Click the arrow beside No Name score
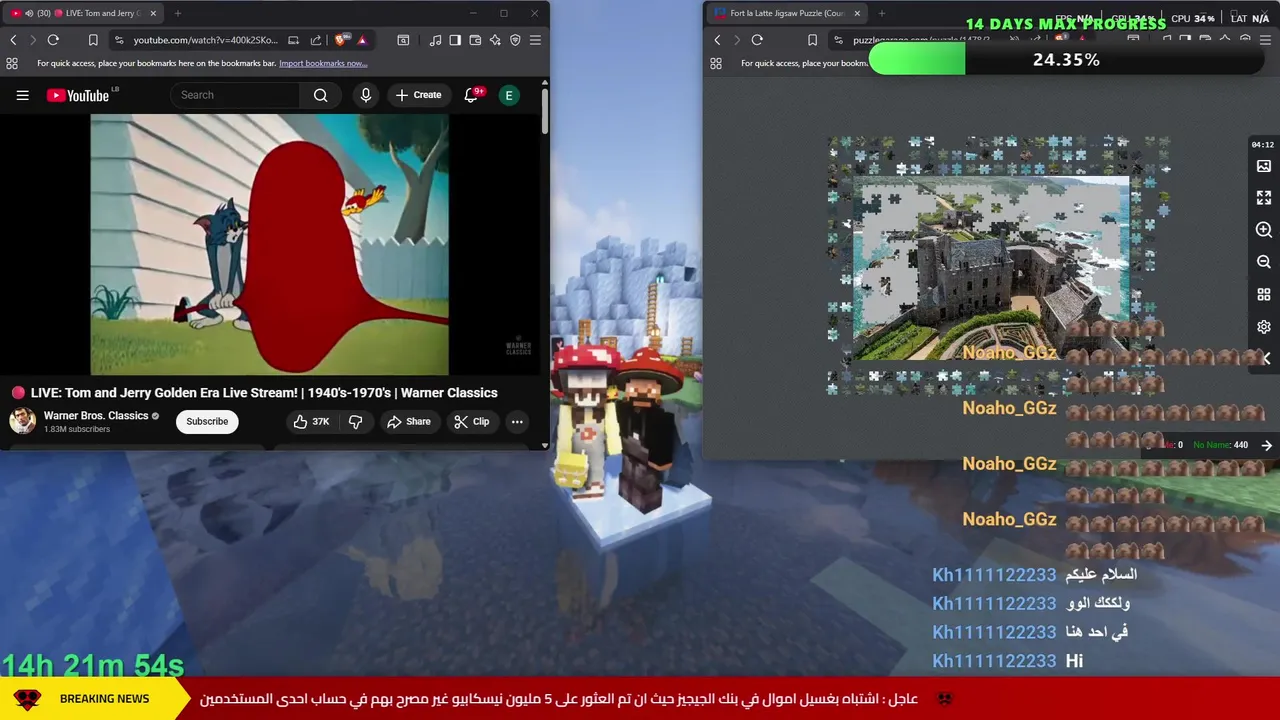This screenshot has width=1280, height=720. point(1266,445)
